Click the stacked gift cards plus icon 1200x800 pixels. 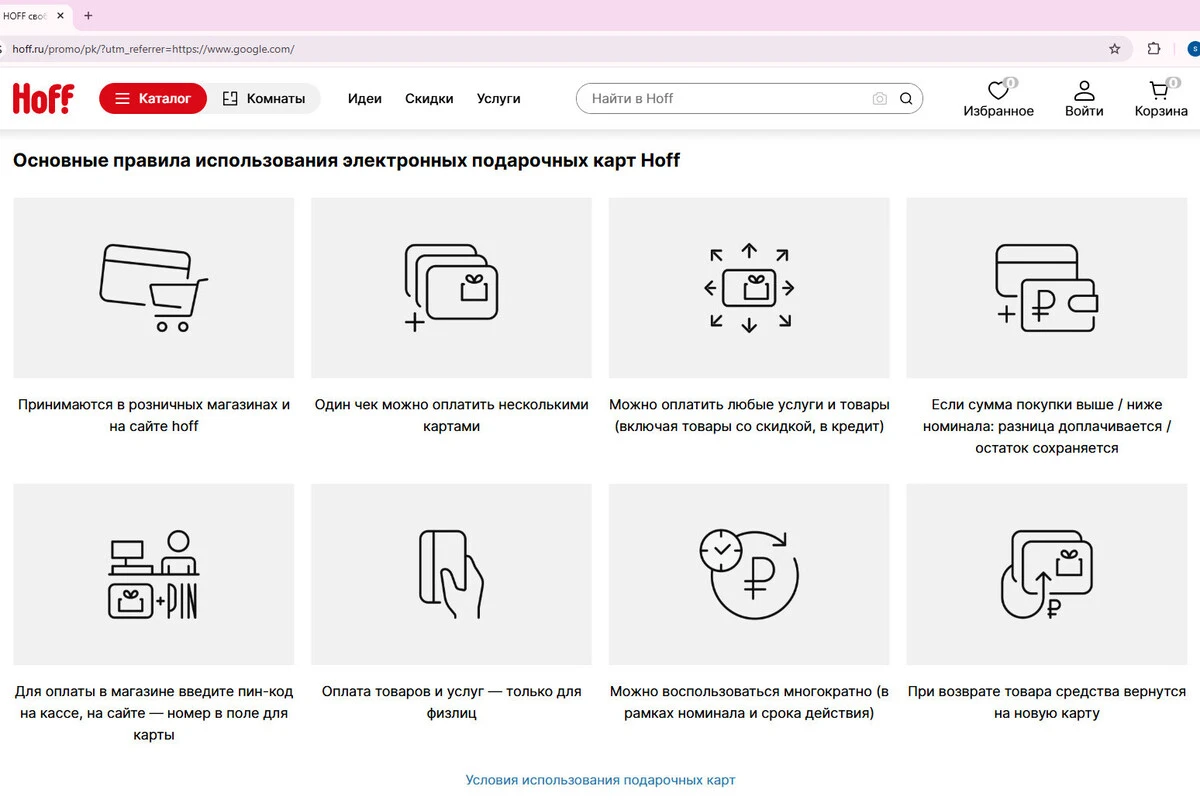[451, 287]
